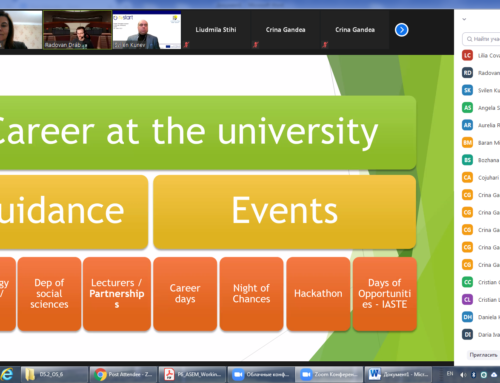Open the PE_ASEM_Workin PDF taskbar item

coord(192,375)
